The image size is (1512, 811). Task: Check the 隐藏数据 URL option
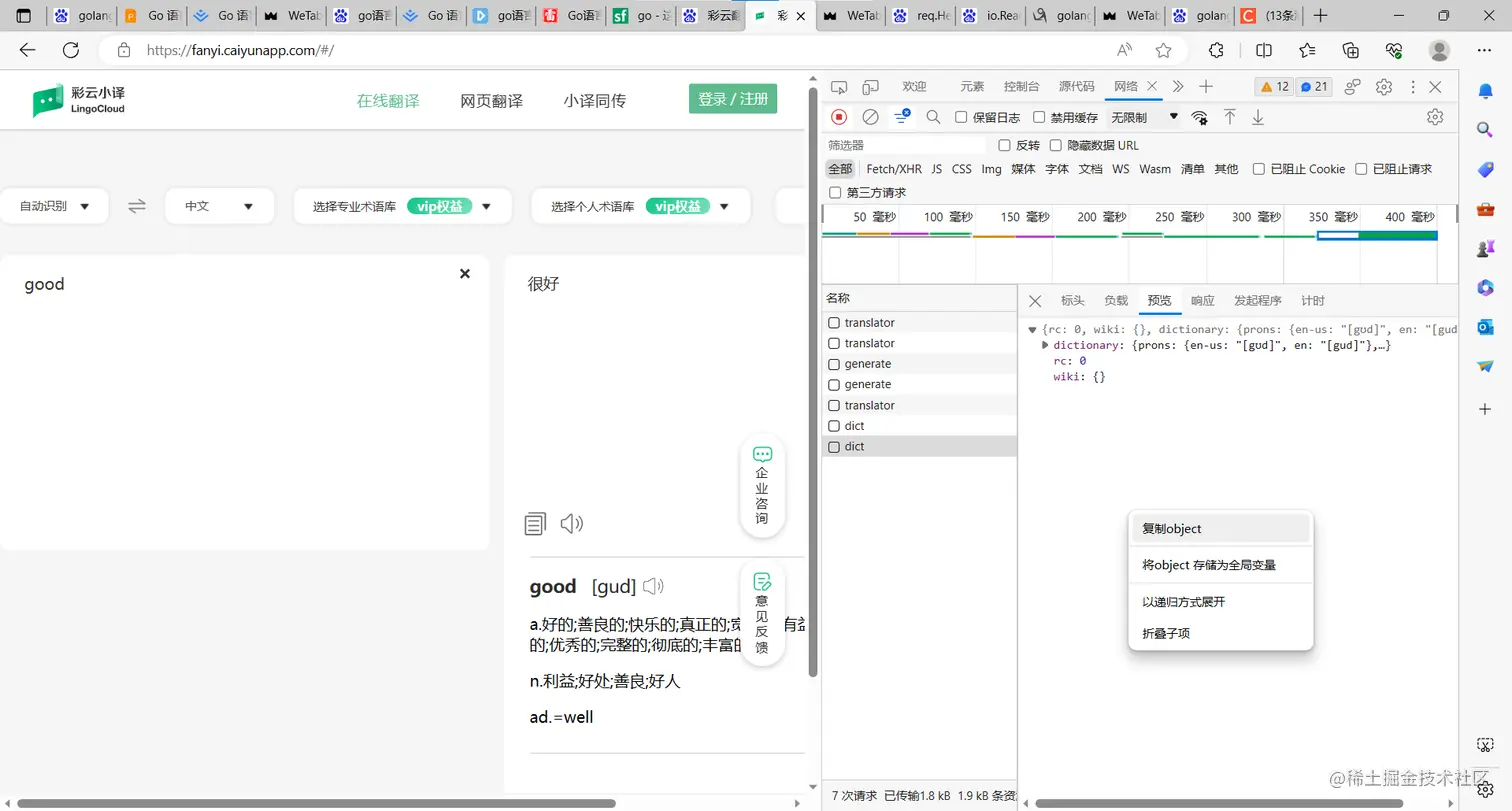click(x=1057, y=145)
